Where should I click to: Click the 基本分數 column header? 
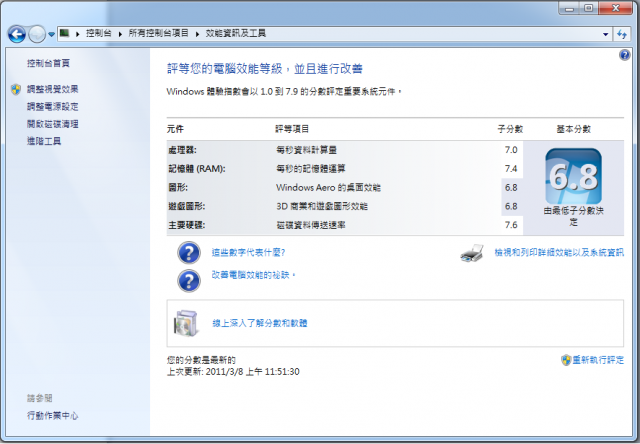click(573, 129)
